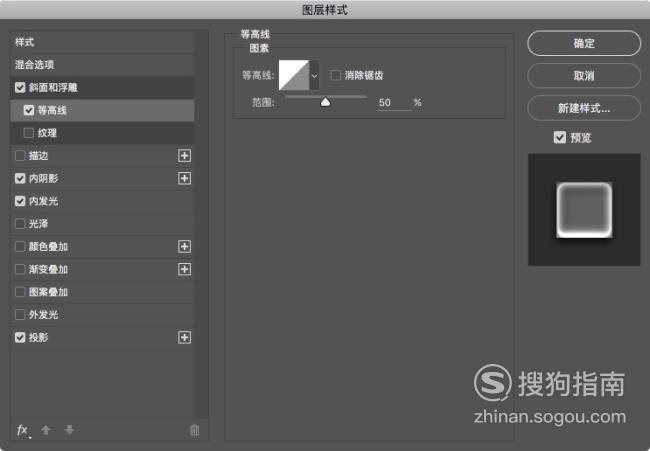Disable the 投影 checkbox
Image resolution: width=650 pixels, height=451 pixels.
tap(20, 337)
